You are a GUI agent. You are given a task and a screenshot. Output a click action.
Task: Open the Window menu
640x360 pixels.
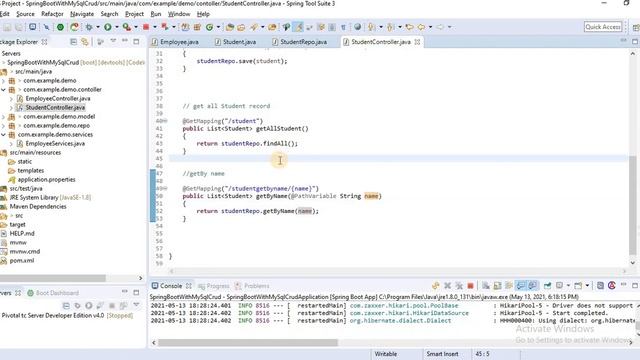click(x=179, y=14)
